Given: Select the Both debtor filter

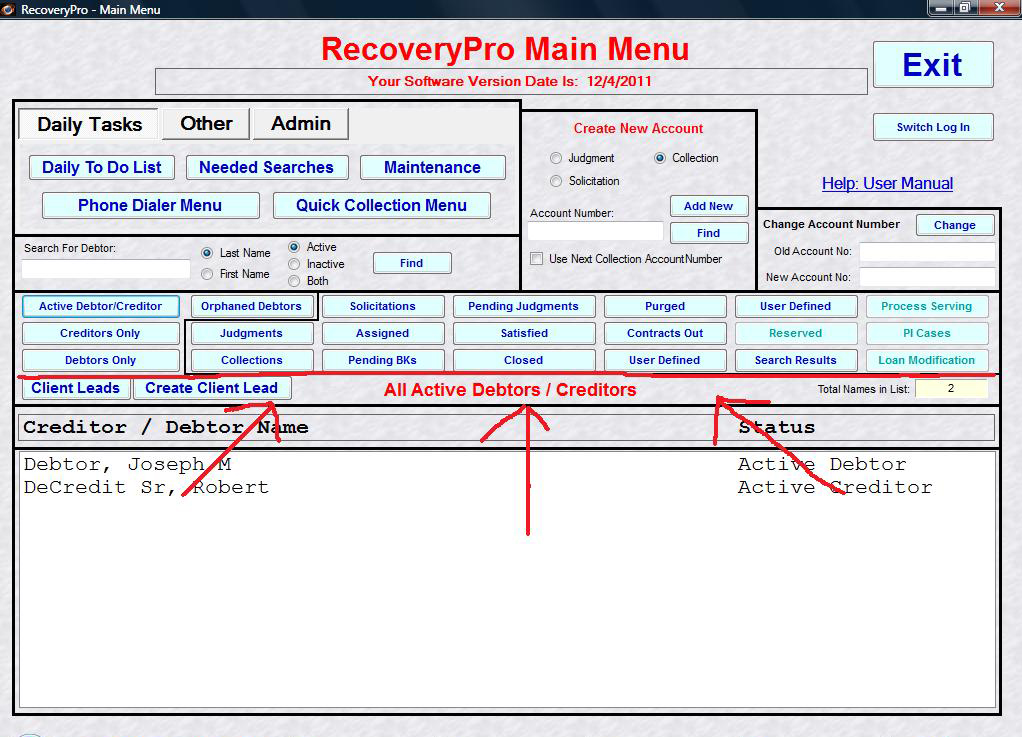Looking at the screenshot, I should pyautogui.click(x=294, y=281).
